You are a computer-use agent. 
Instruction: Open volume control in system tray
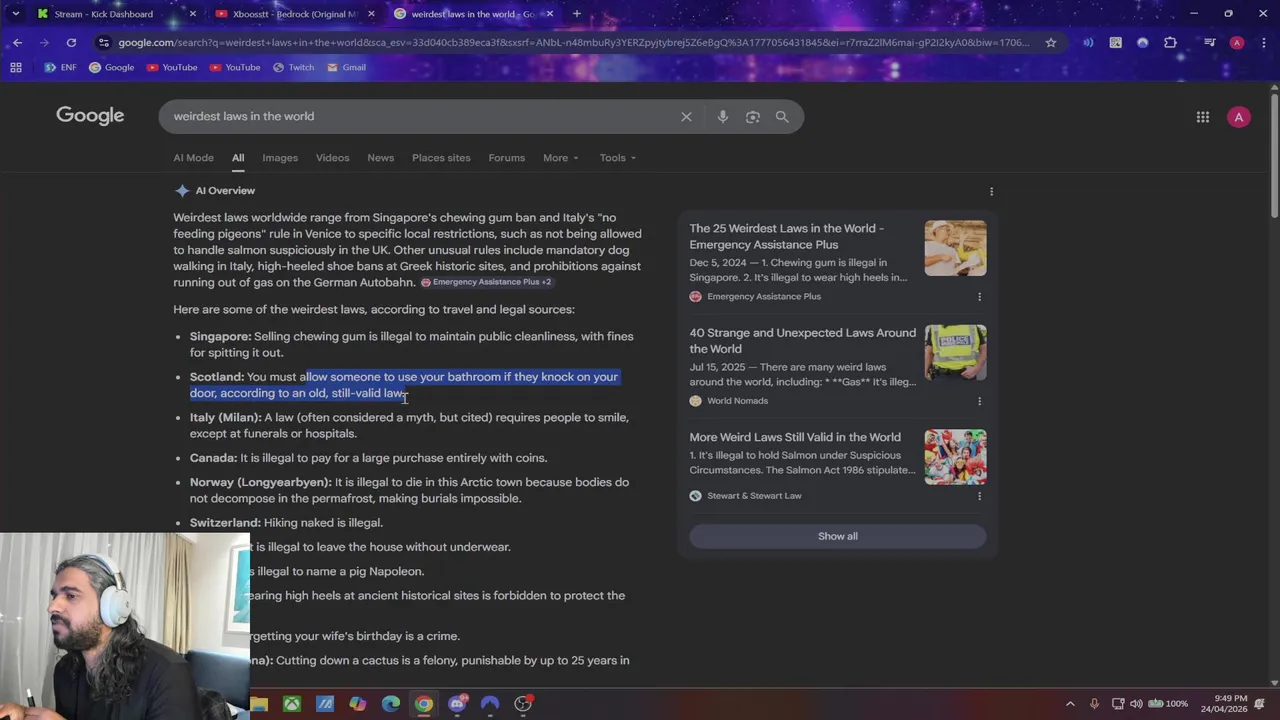(1136, 704)
